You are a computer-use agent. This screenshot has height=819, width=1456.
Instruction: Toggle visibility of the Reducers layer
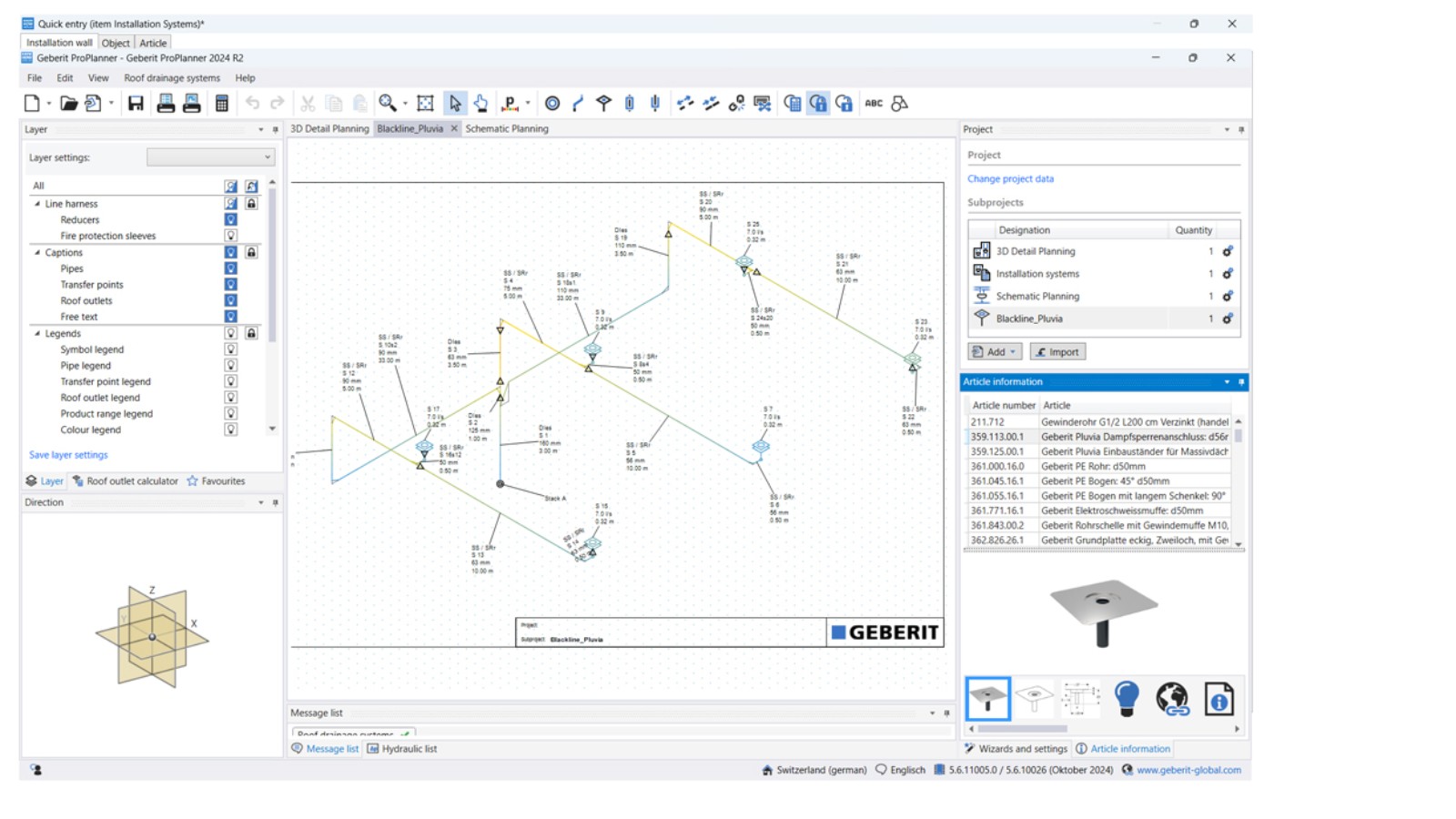231,219
